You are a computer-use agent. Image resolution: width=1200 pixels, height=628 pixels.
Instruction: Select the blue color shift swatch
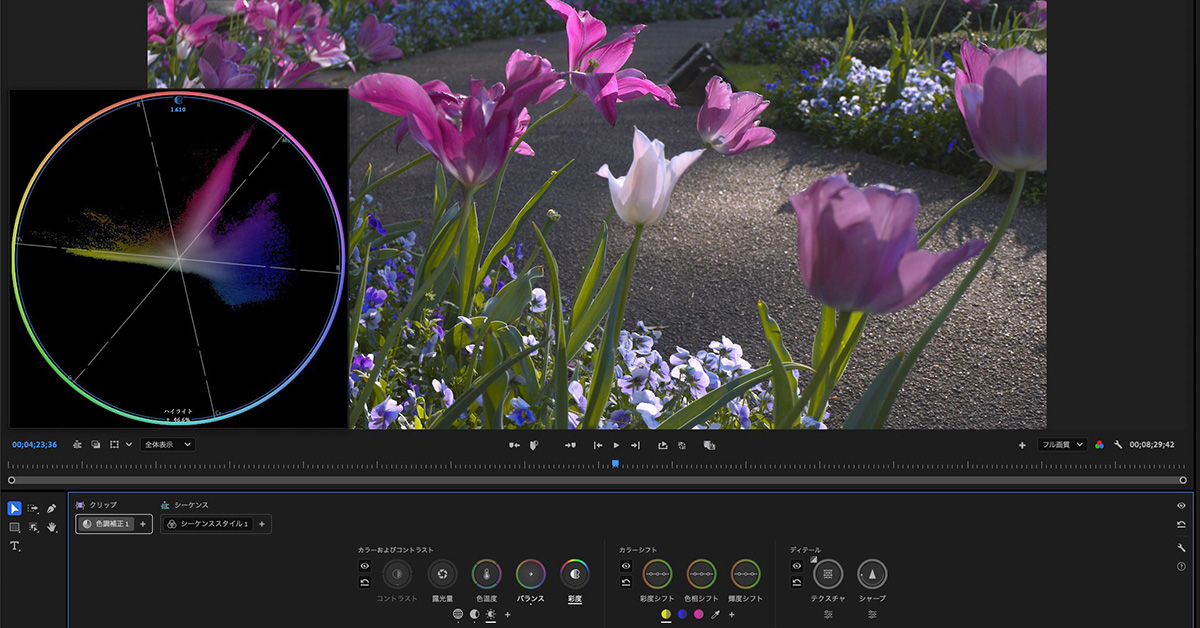click(682, 614)
